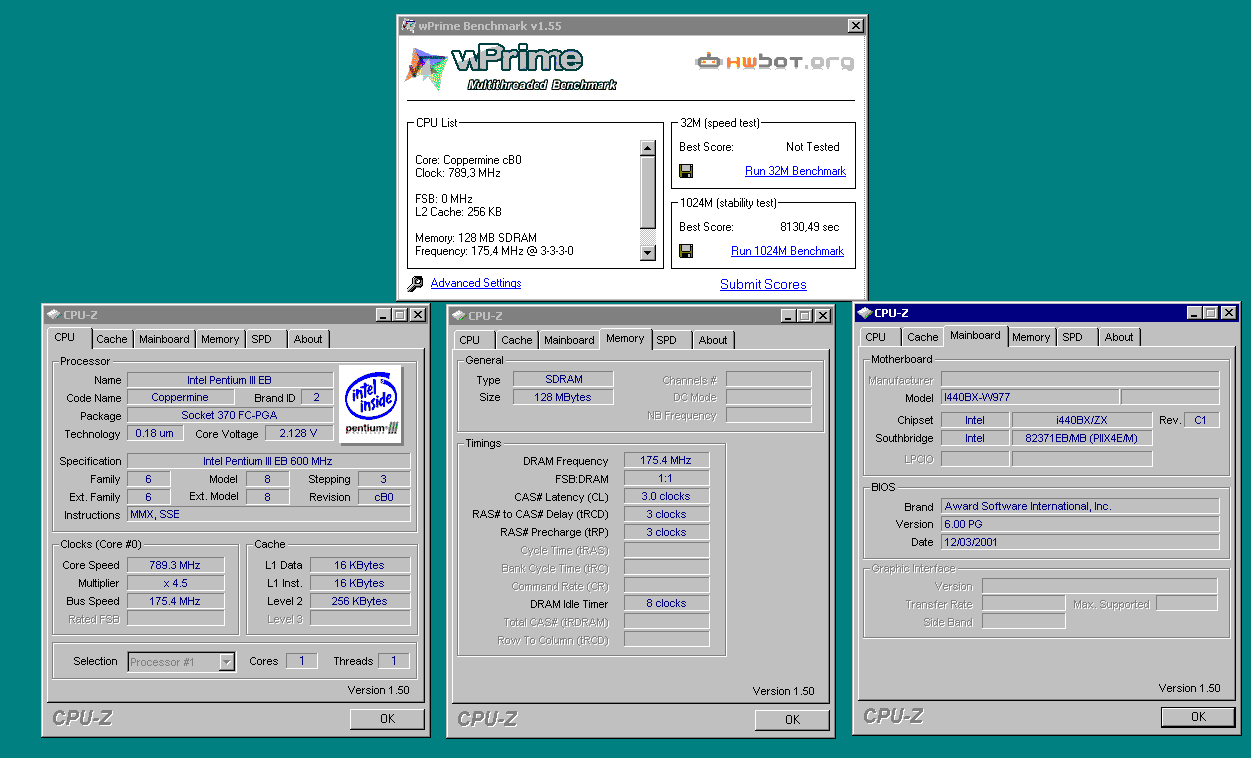Switch to Cache tab in CPU window
1251x758 pixels.
[x=112, y=339]
